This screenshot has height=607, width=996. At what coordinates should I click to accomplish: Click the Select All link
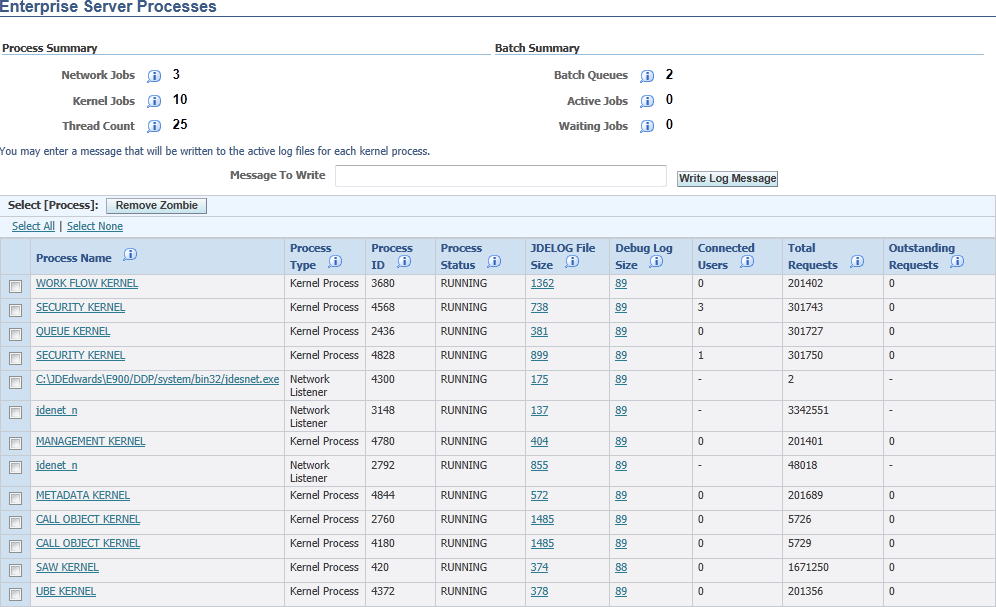(33, 226)
